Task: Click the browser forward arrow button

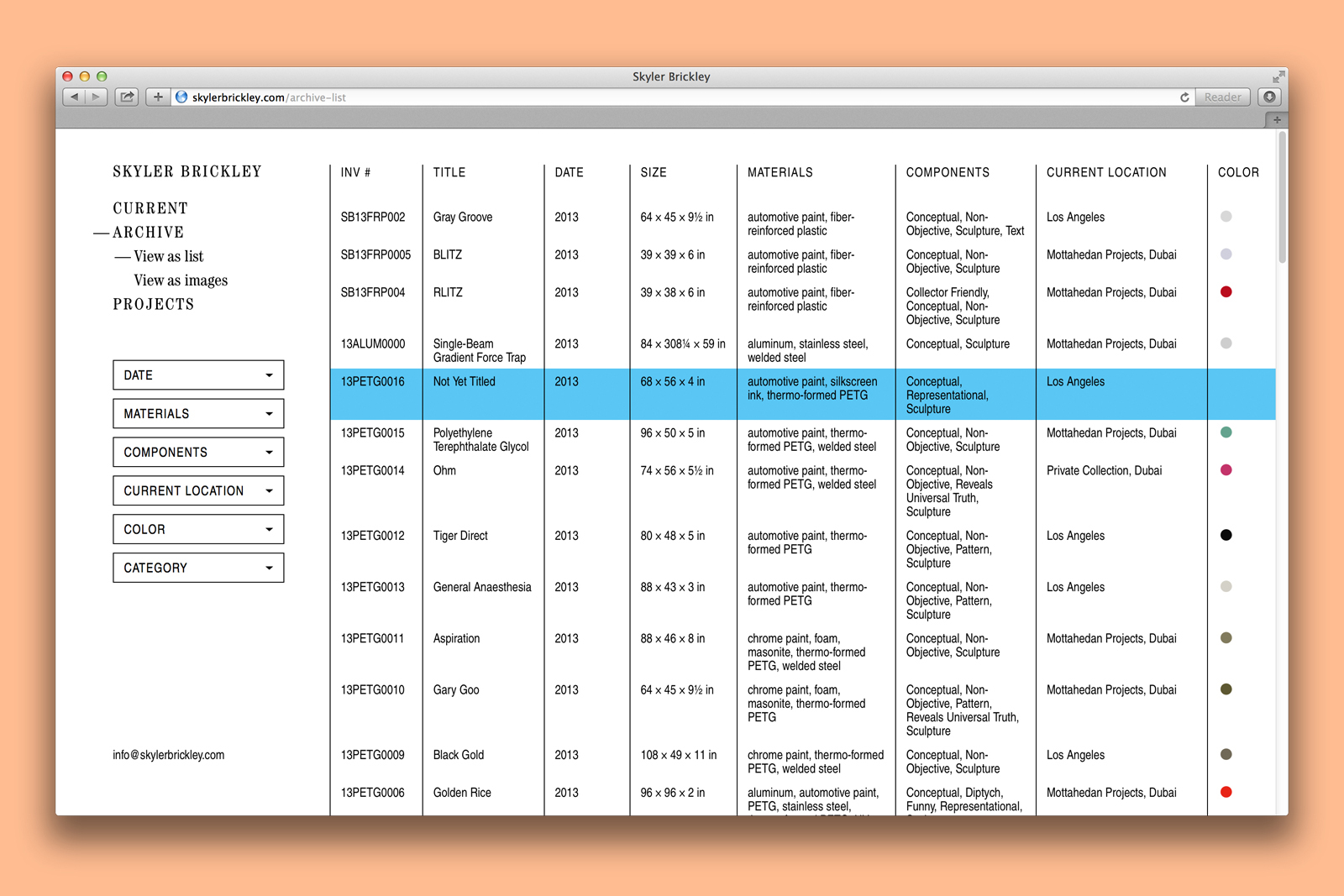Action: coord(97,97)
